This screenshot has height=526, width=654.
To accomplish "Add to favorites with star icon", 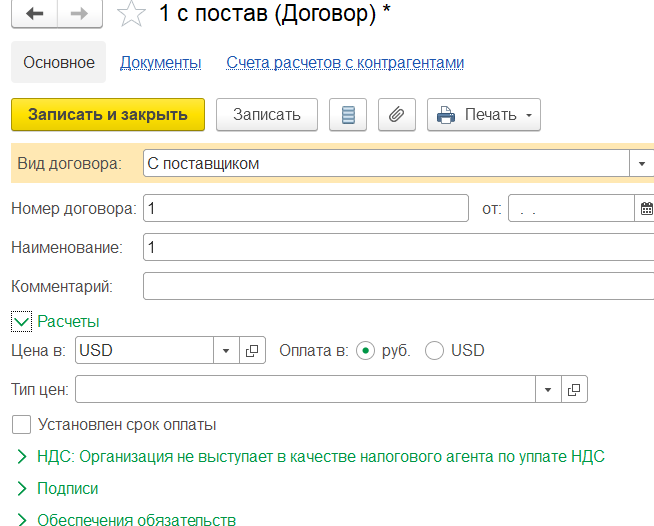I will (x=131, y=14).
